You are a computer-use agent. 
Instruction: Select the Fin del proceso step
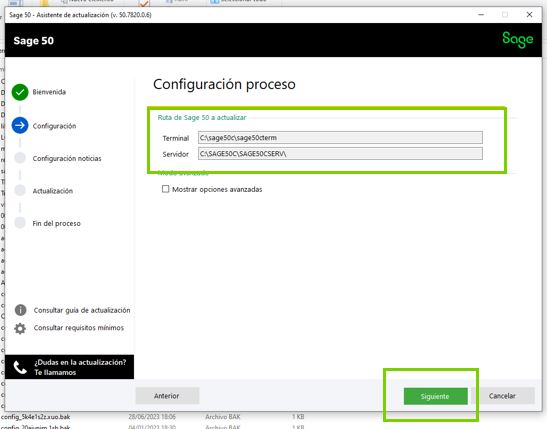(x=57, y=223)
